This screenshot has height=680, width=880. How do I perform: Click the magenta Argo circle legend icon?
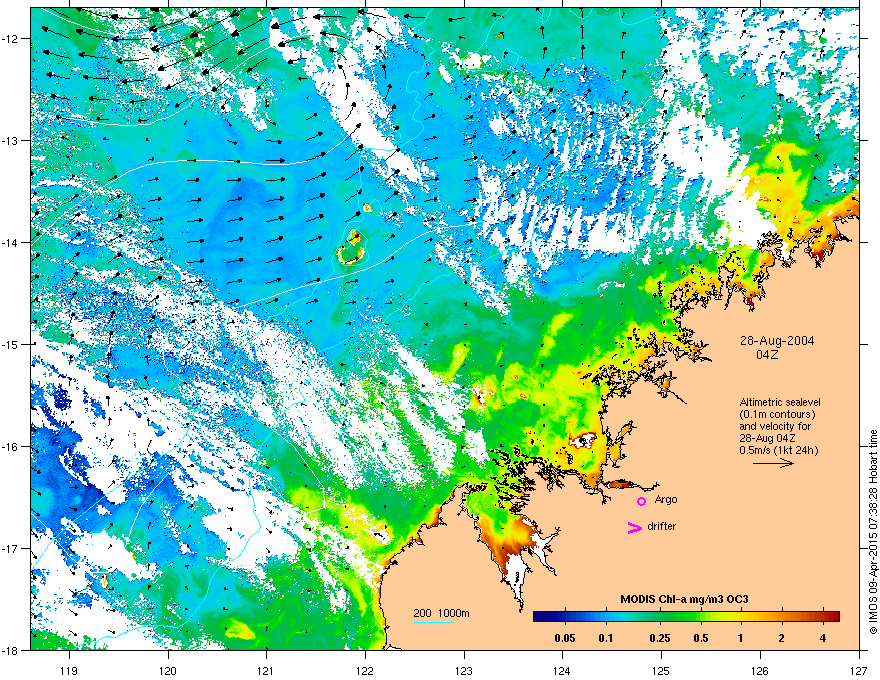(641, 501)
